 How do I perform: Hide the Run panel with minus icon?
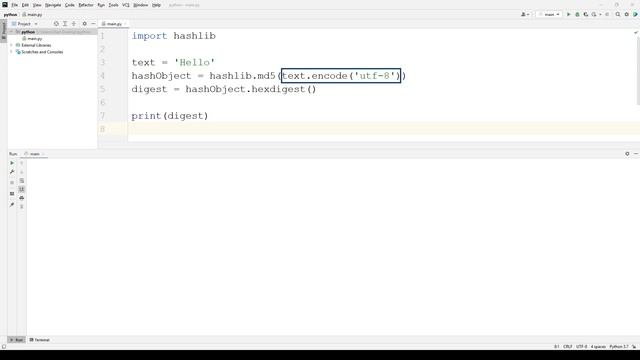(x=636, y=154)
